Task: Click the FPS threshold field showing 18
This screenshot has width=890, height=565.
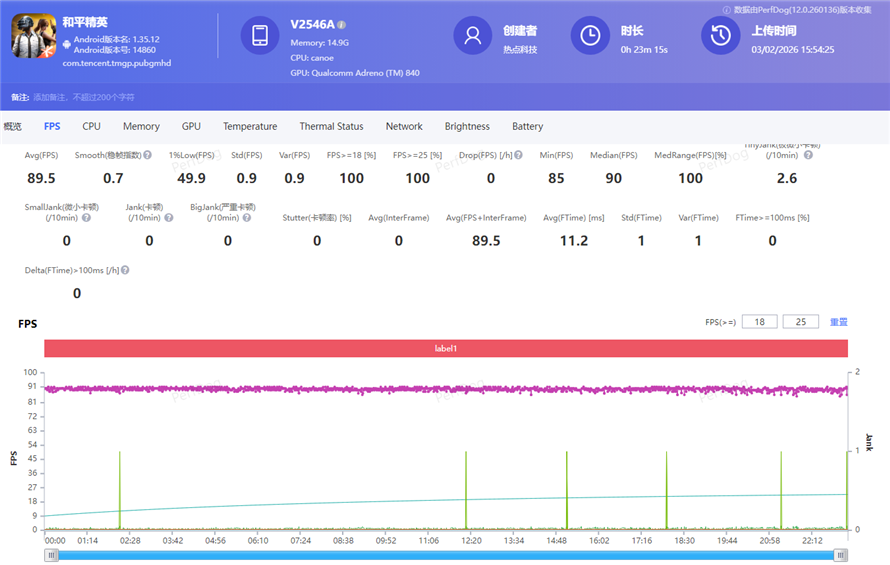Action: (760, 322)
